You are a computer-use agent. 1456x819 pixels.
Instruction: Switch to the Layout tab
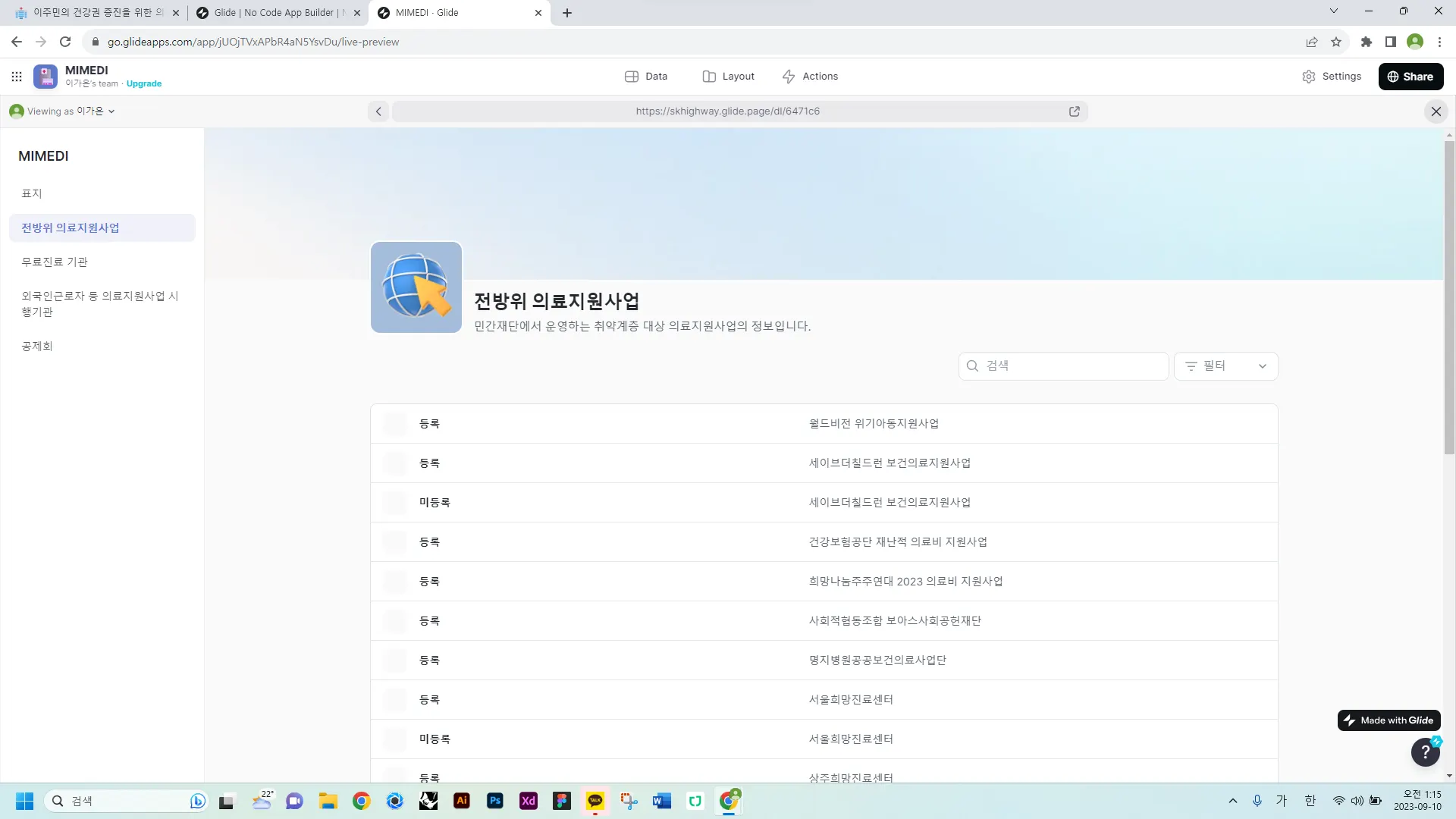click(x=728, y=77)
